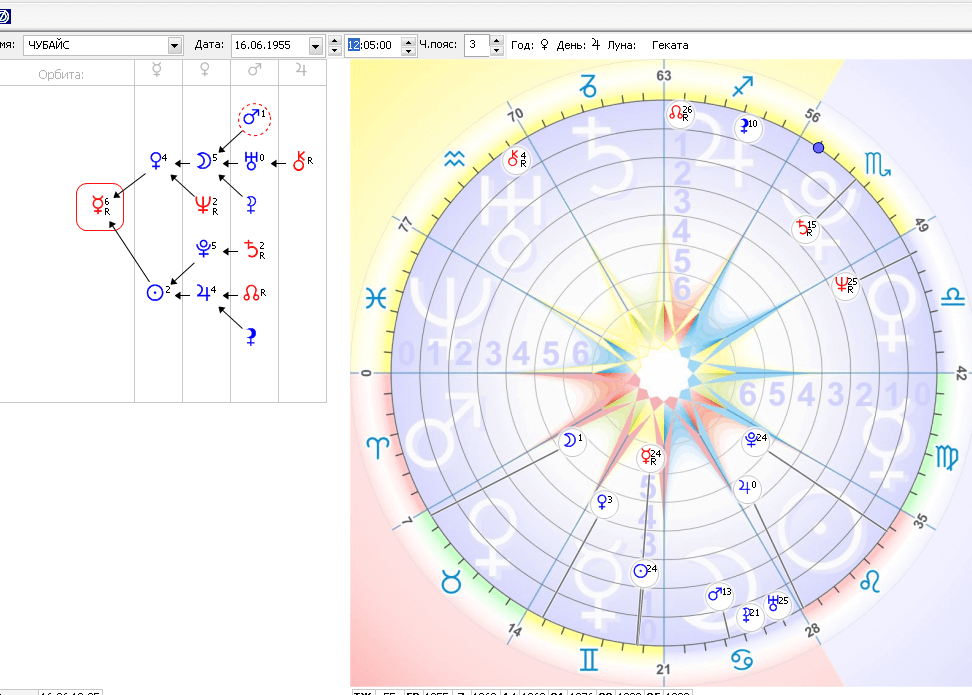Click the red Mercury 24 marker on the wheel
This screenshot has width=972, height=695.
(650, 458)
